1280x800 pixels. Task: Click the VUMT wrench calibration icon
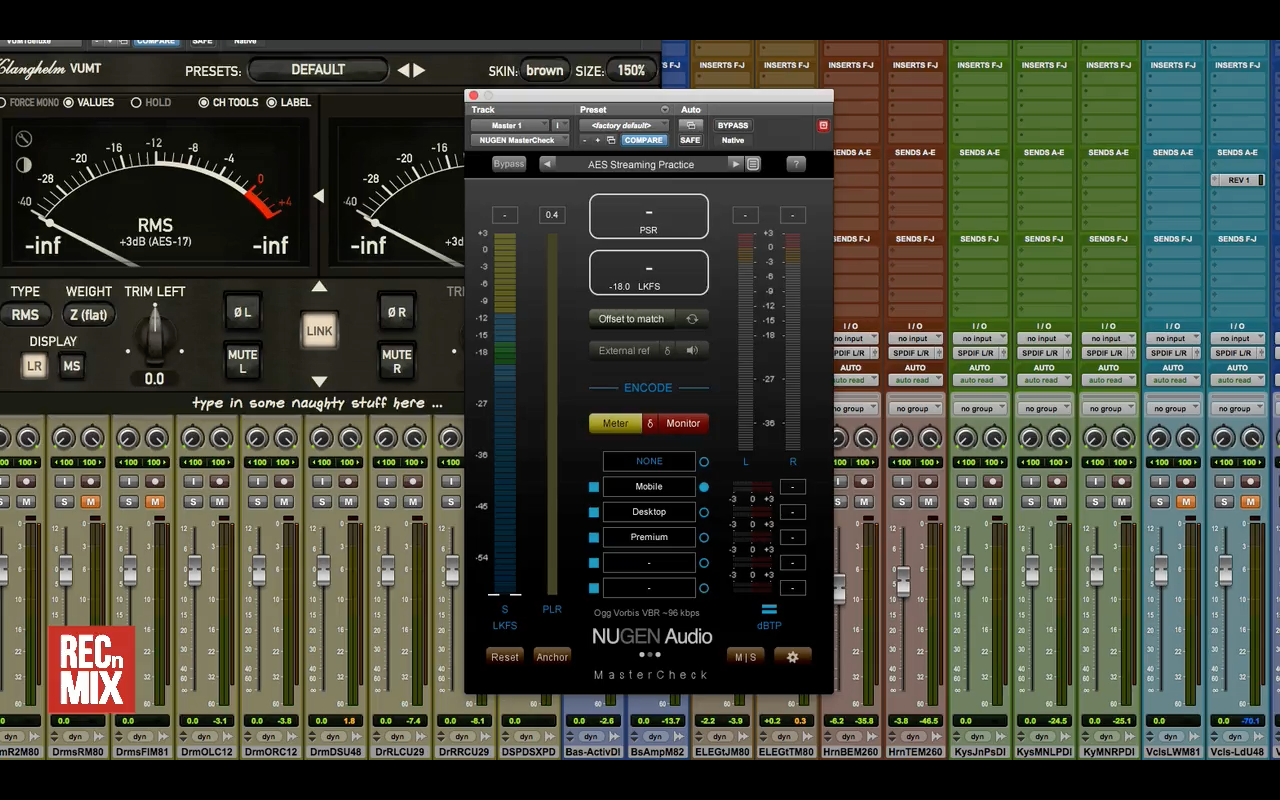click(x=23, y=140)
